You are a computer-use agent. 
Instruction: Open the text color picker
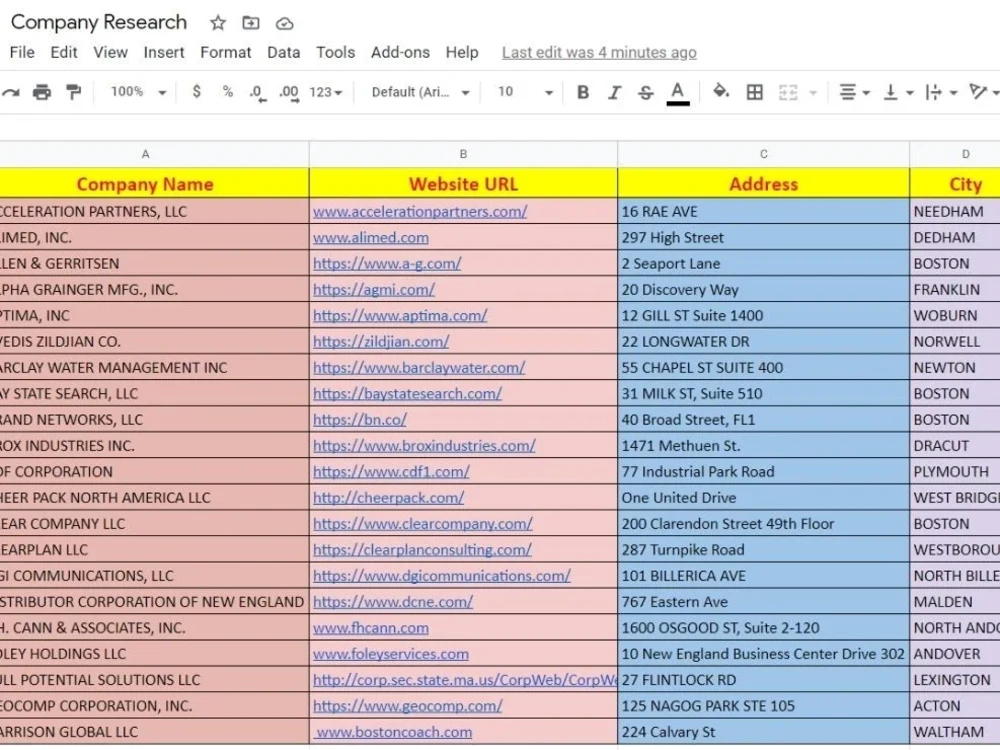(x=678, y=93)
